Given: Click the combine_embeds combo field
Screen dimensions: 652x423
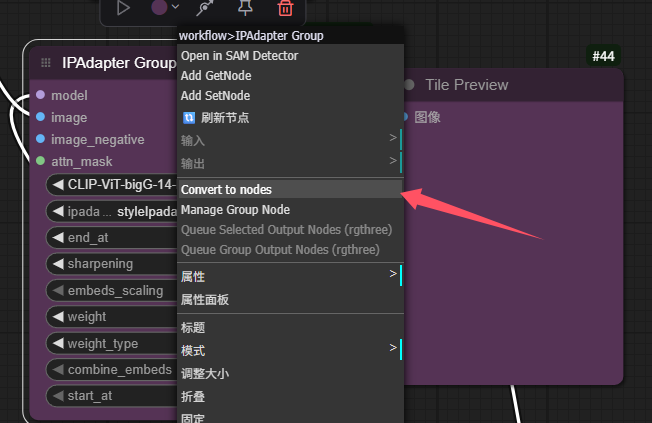Looking at the screenshot, I should [112, 369].
